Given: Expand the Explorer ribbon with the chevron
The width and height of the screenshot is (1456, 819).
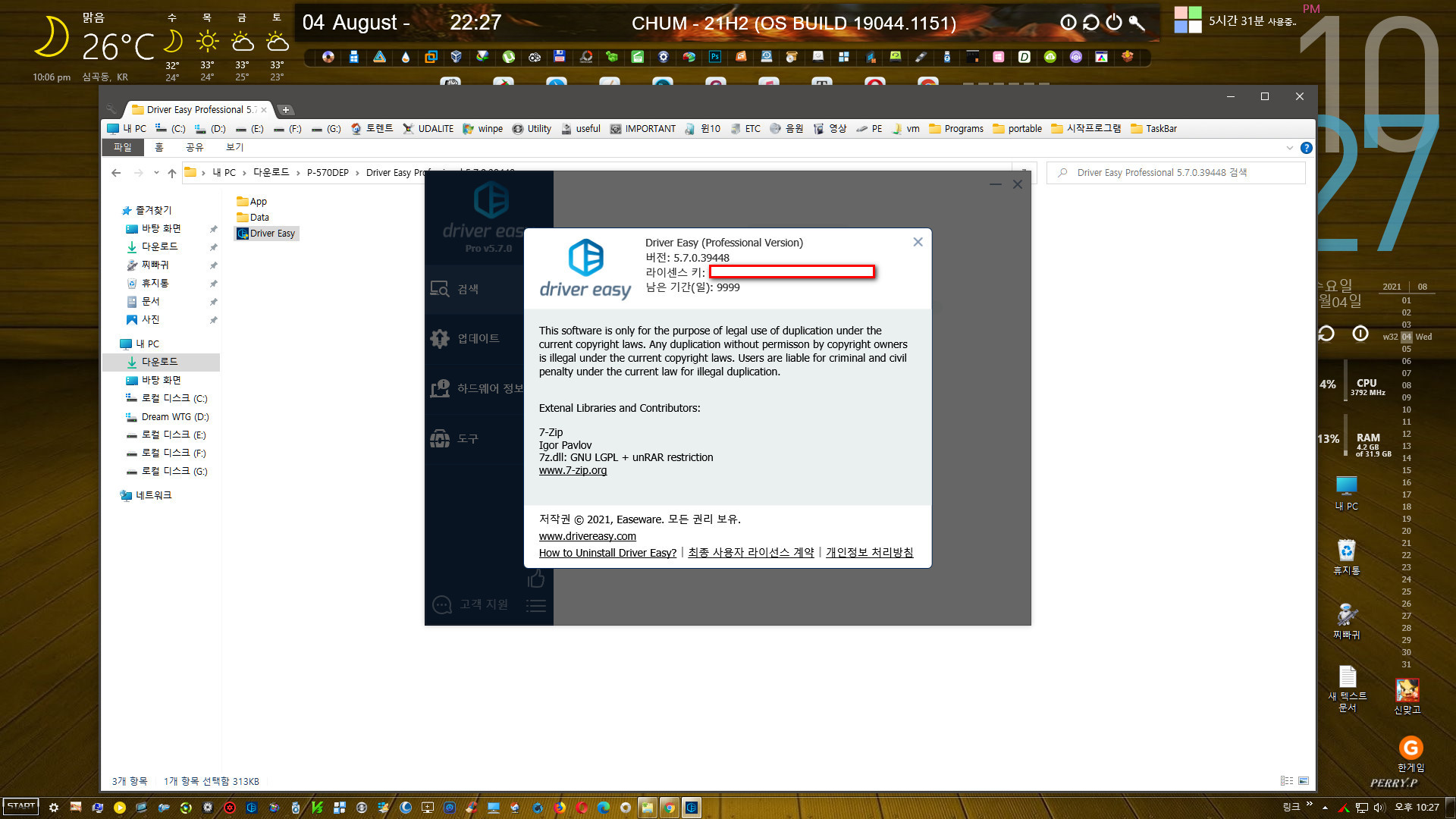Looking at the screenshot, I should [x=1289, y=148].
